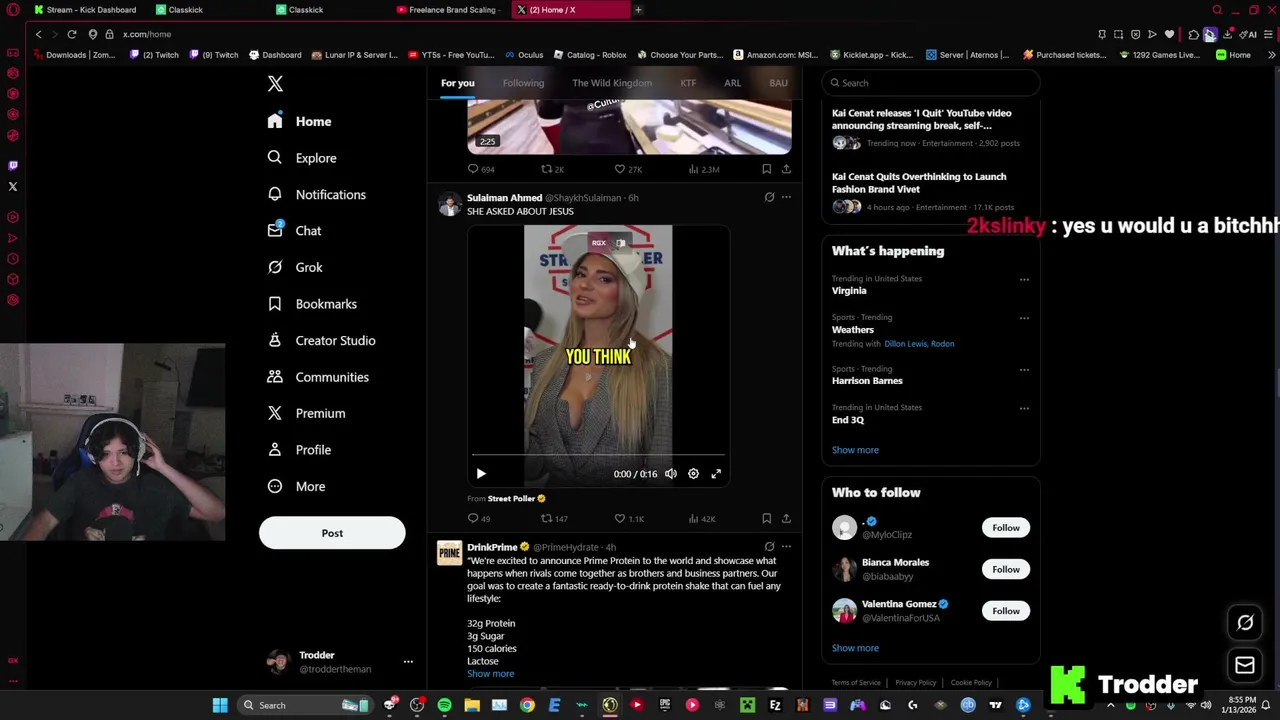Open Grok explain icon on Sulaiman Ahmed post
This screenshot has height=720, width=1280.
click(x=769, y=198)
